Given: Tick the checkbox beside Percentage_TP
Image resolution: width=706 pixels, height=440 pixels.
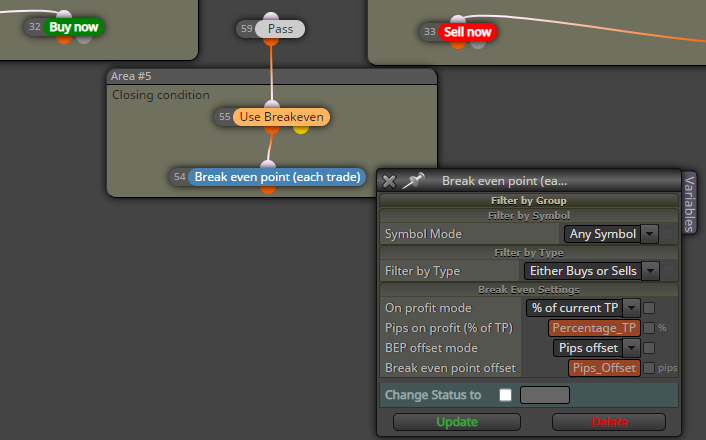Looking at the screenshot, I should click(x=649, y=328).
